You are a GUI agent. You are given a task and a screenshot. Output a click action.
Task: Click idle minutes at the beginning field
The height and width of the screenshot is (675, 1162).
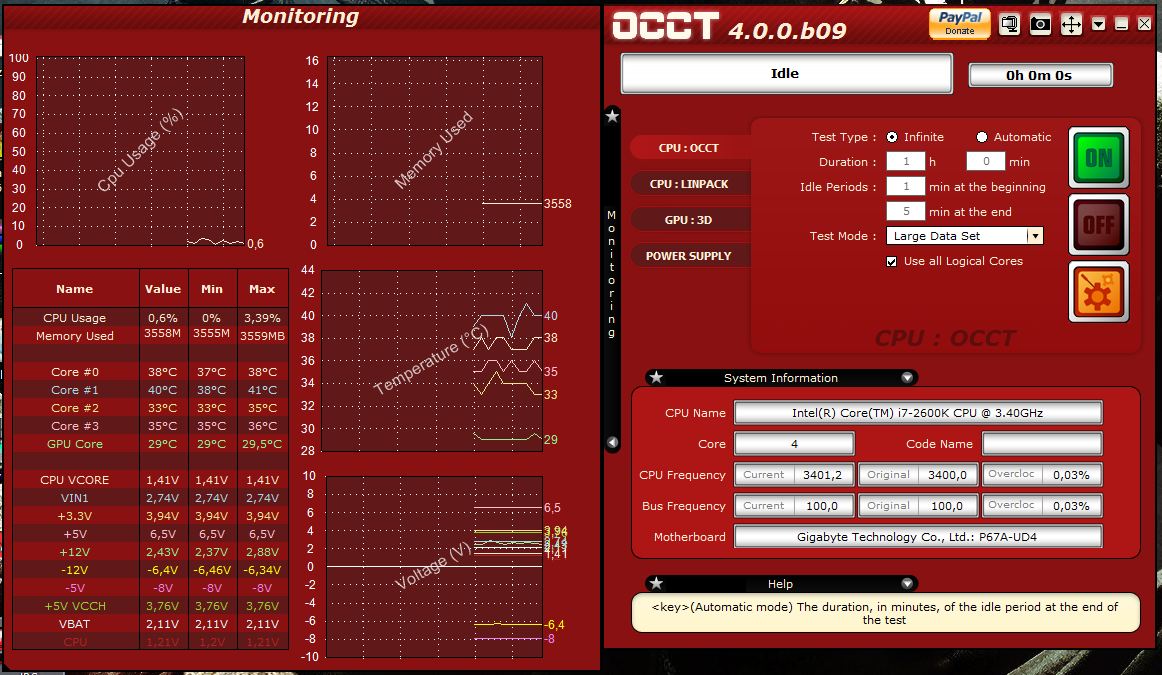906,187
